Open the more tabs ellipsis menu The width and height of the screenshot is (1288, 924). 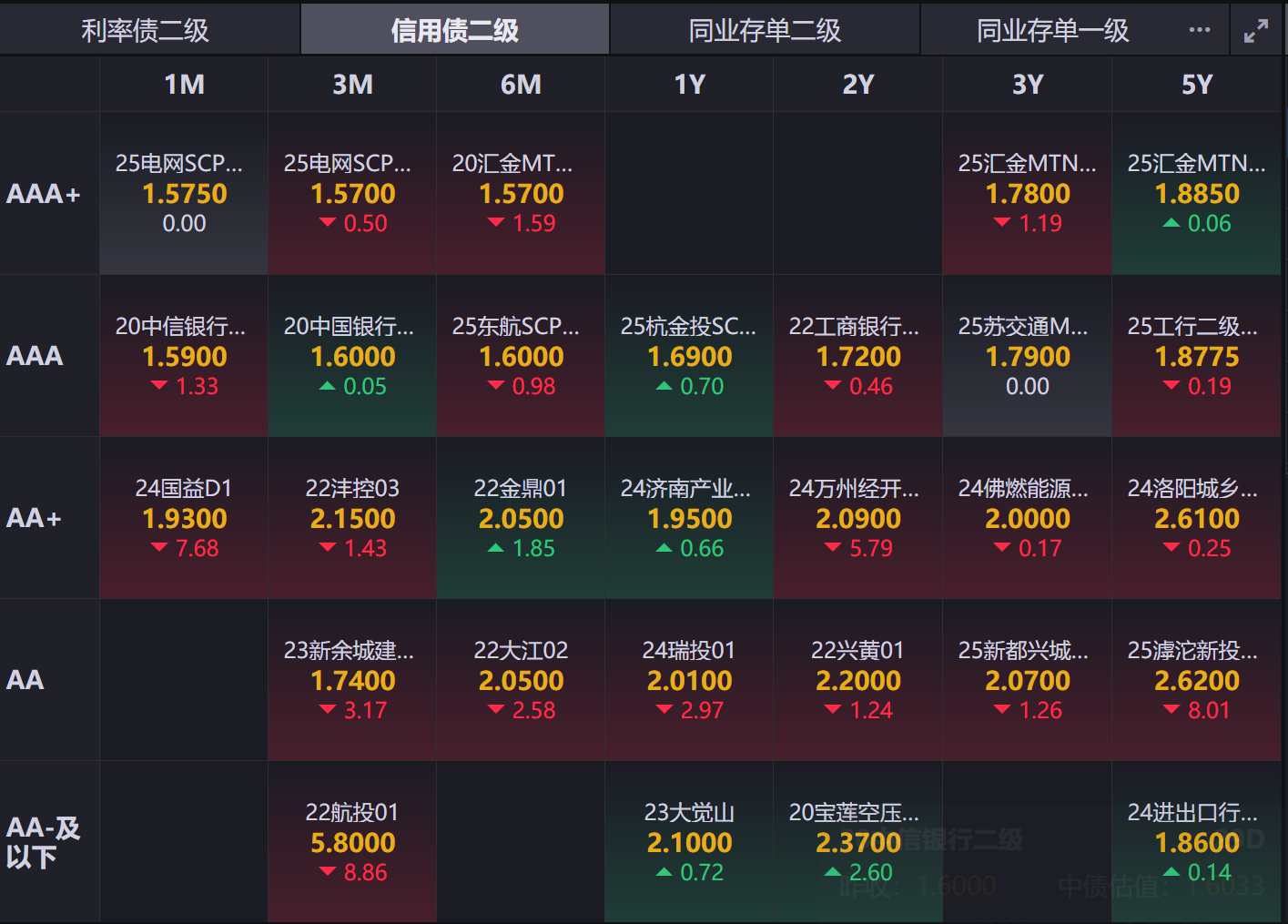coord(1200,30)
